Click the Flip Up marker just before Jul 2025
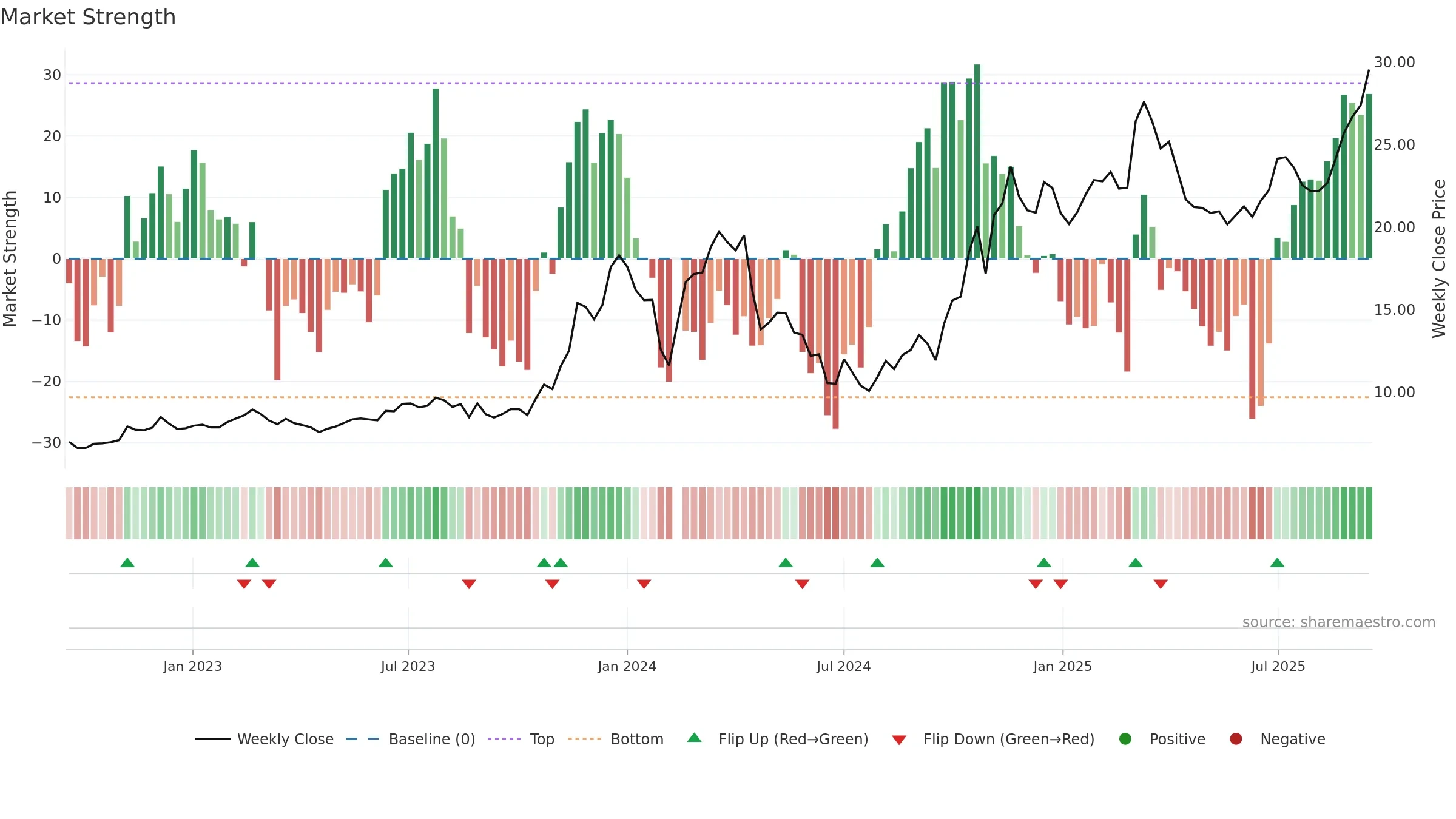1456x819 pixels. [1277, 562]
